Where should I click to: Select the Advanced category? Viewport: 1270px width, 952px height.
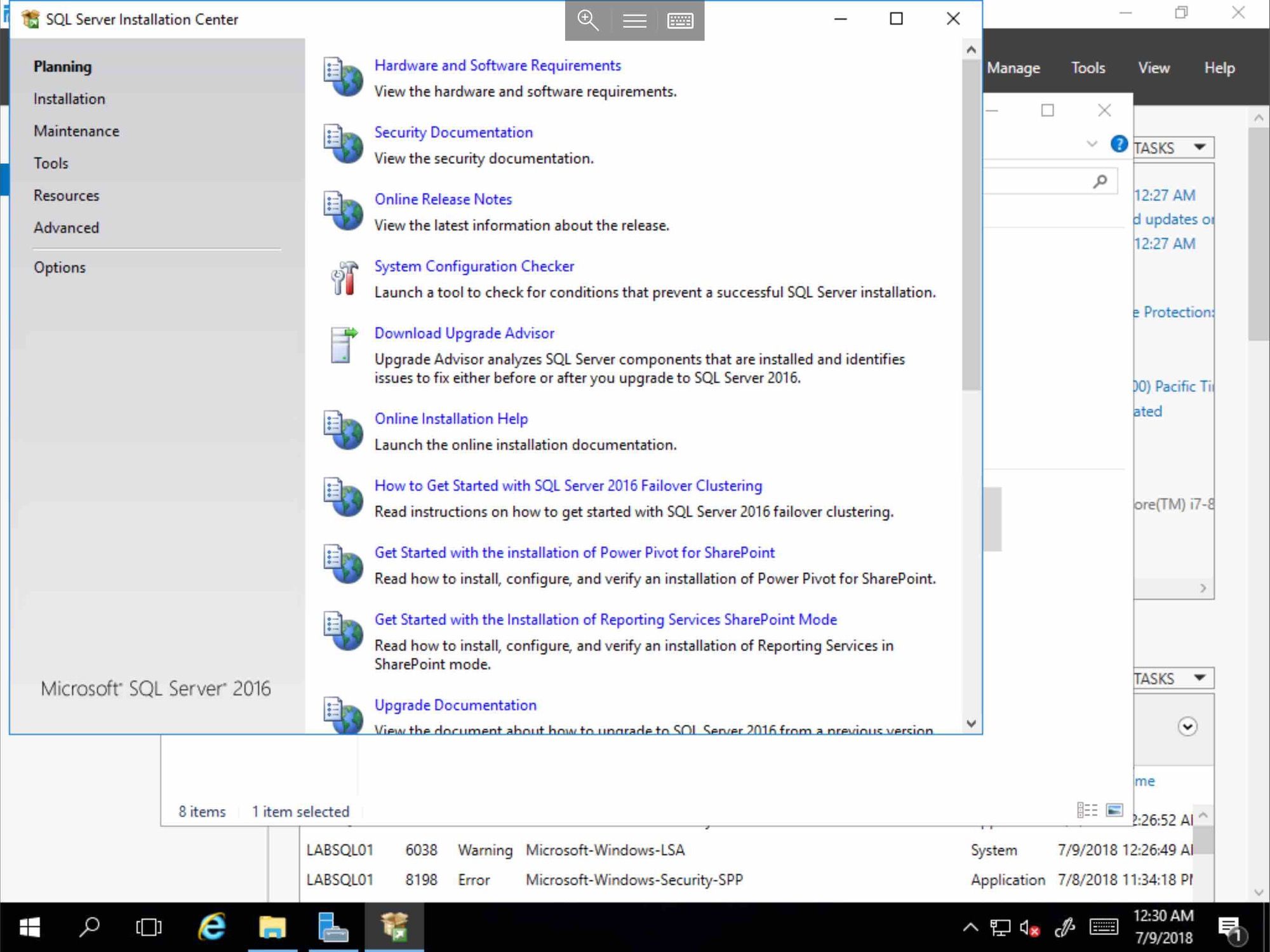coord(66,227)
